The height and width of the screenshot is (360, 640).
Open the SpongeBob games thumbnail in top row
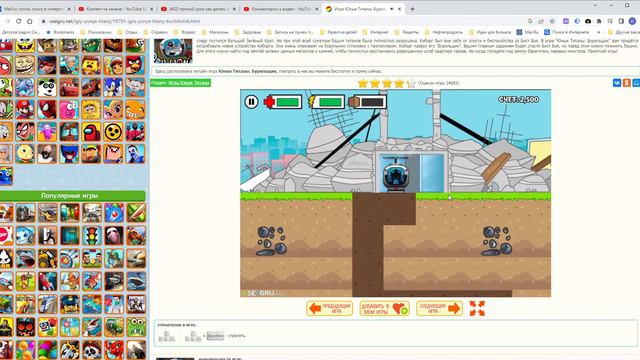pyautogui.click(x=25, y=44)
